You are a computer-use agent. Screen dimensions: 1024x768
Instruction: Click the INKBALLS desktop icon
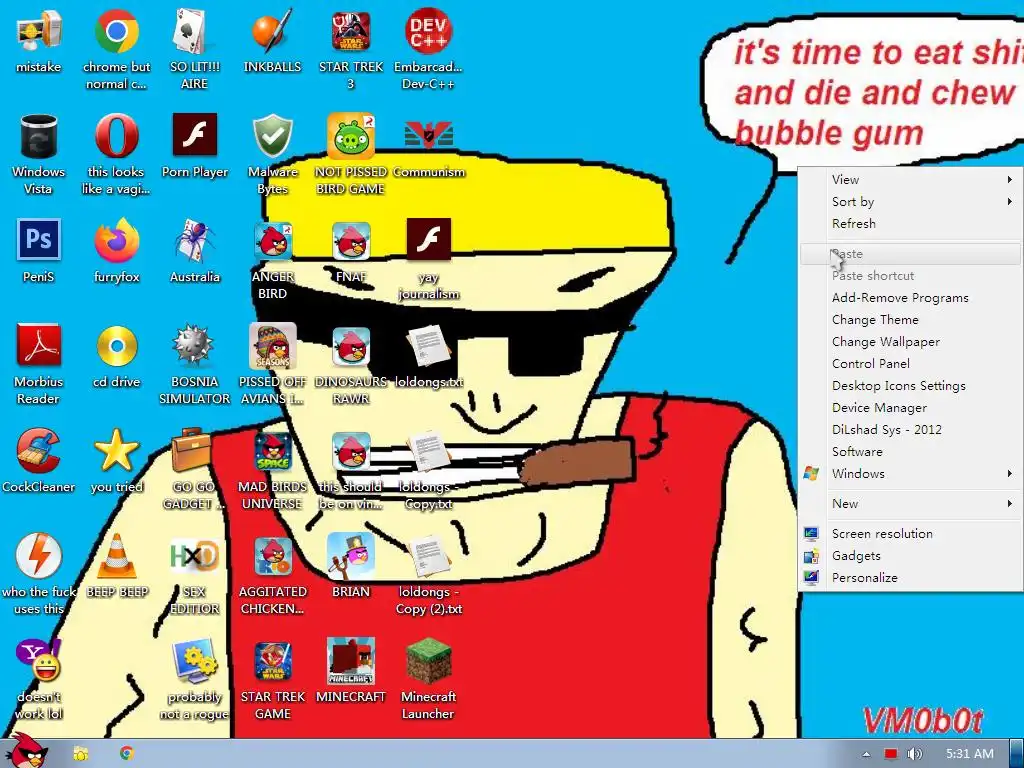tap(272, 41)
